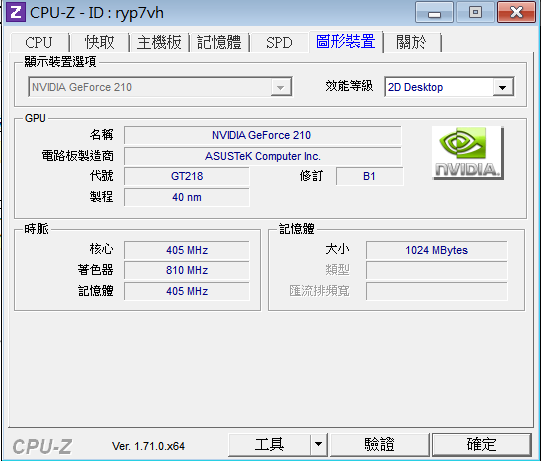541x461 pixels.
Task: Switch to the 記憶體 tab
Action: [x=219, y=43]
